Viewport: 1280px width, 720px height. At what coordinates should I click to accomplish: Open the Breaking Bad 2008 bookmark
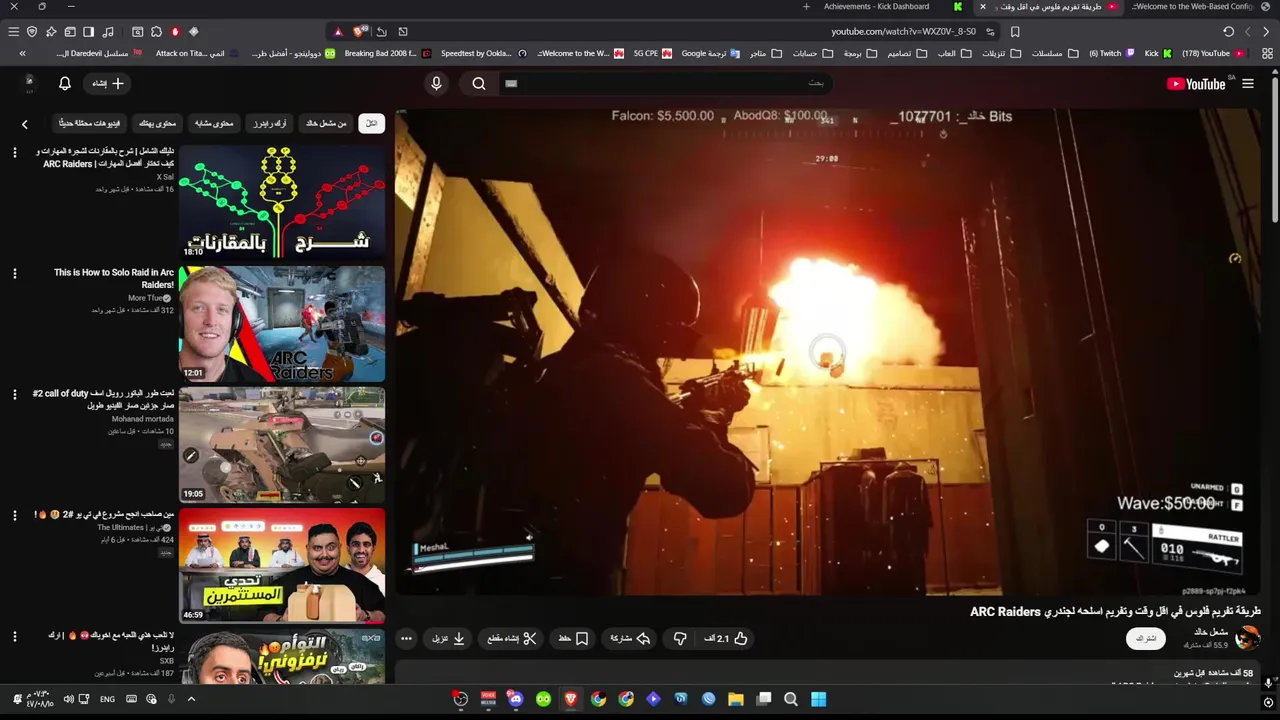click(388, 53)
